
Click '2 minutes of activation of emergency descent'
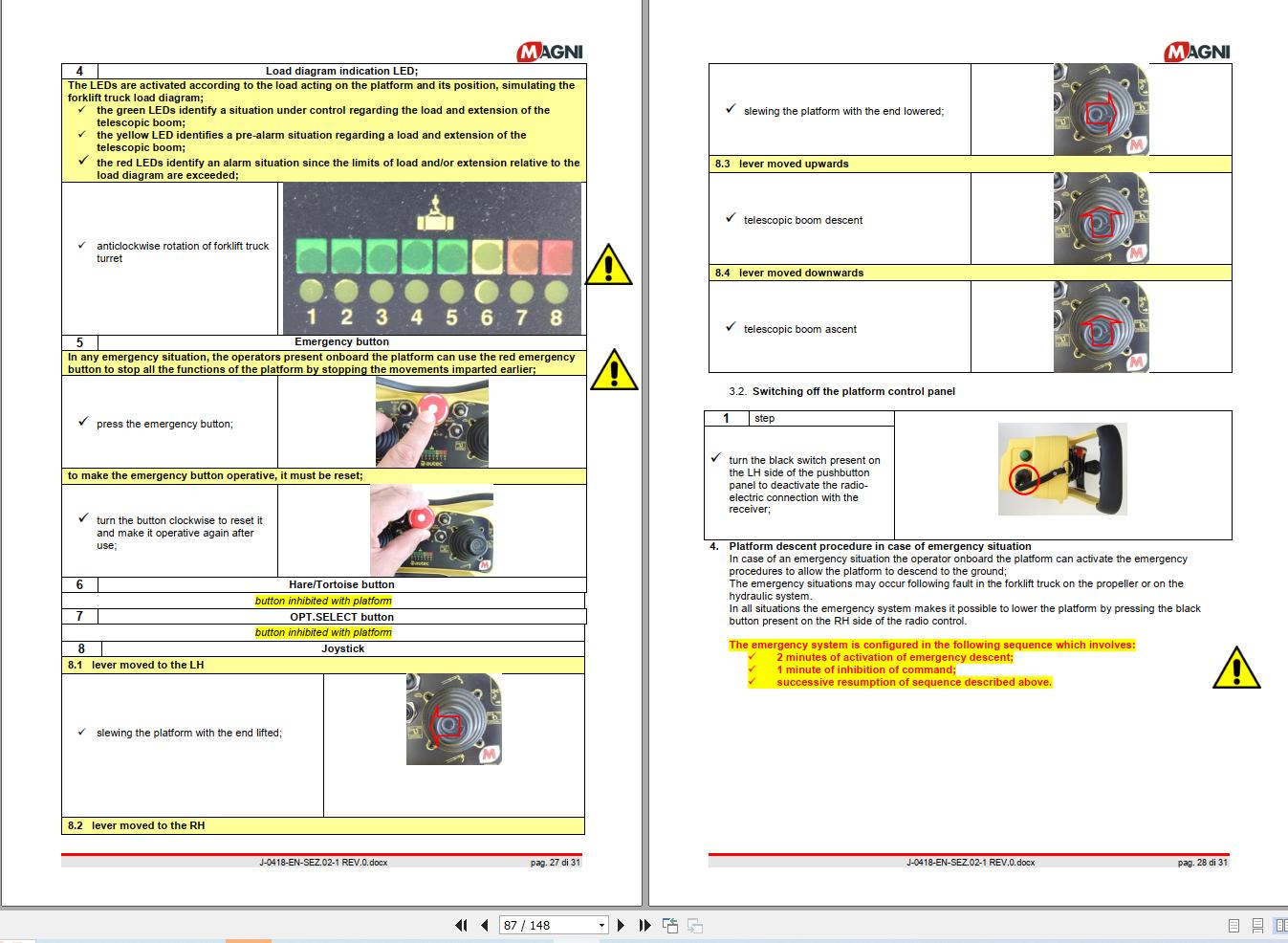(894, 657)
